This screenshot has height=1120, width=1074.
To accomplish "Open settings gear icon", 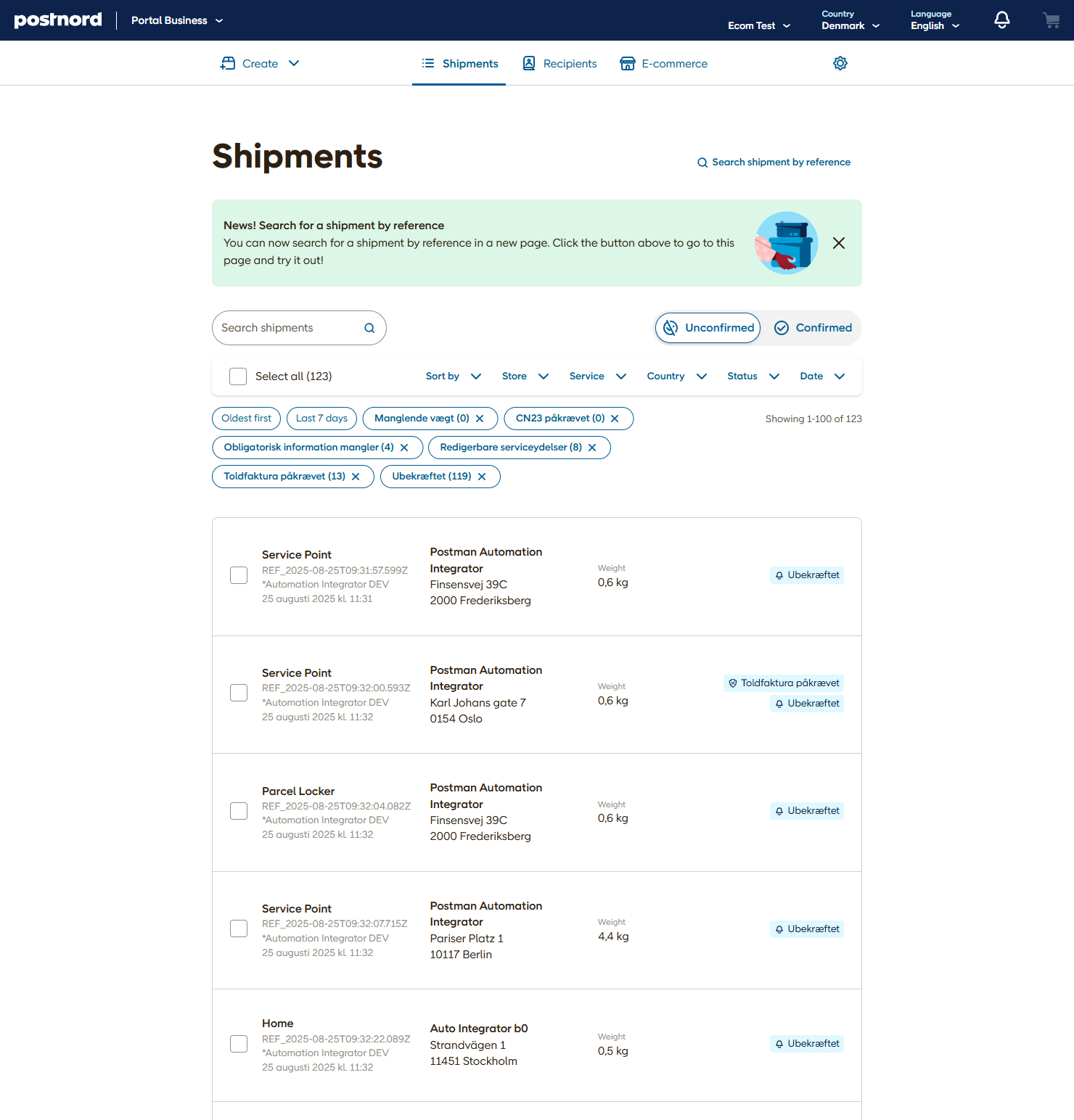I will point(840,63).
